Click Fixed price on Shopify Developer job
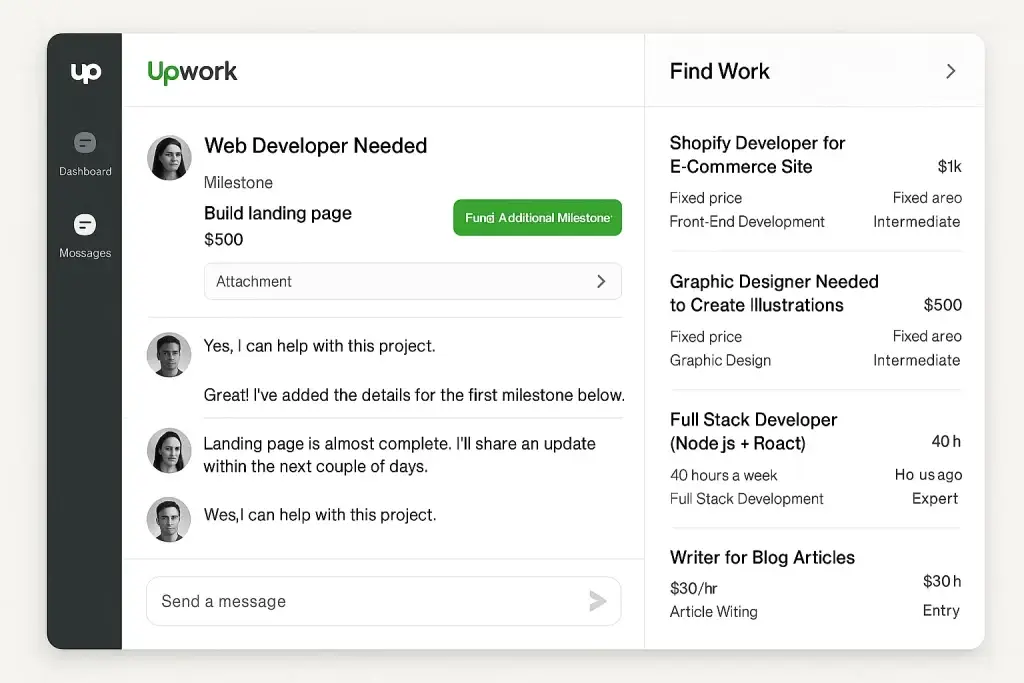The width and height of the screenshot is (1024, 683). point(706,198)
